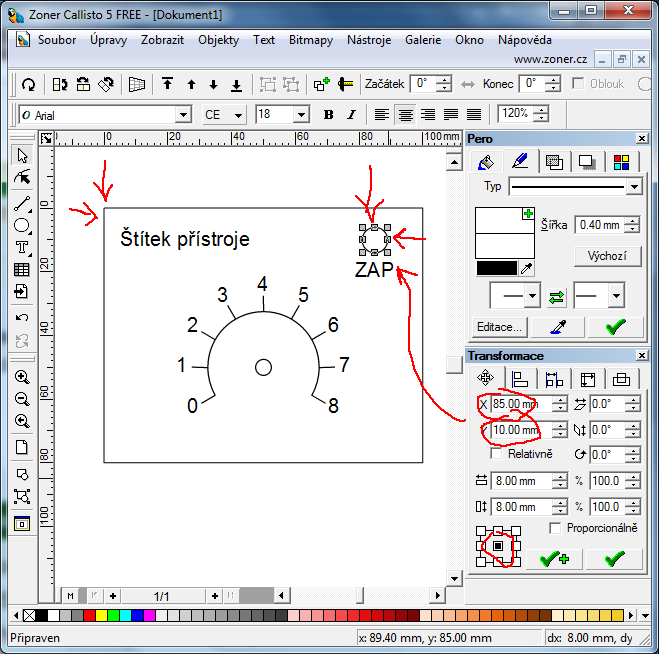
Task: Click the Výchozí button
Action: (608, 256)
